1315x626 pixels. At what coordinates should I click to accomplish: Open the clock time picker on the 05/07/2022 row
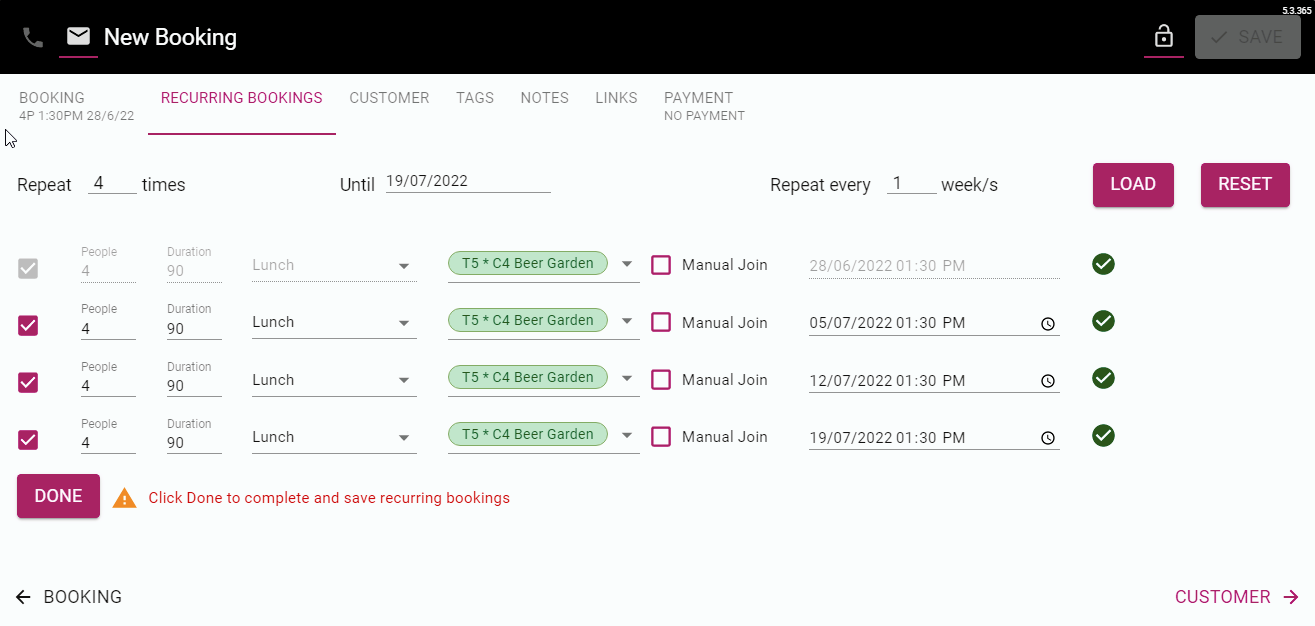1048,323
